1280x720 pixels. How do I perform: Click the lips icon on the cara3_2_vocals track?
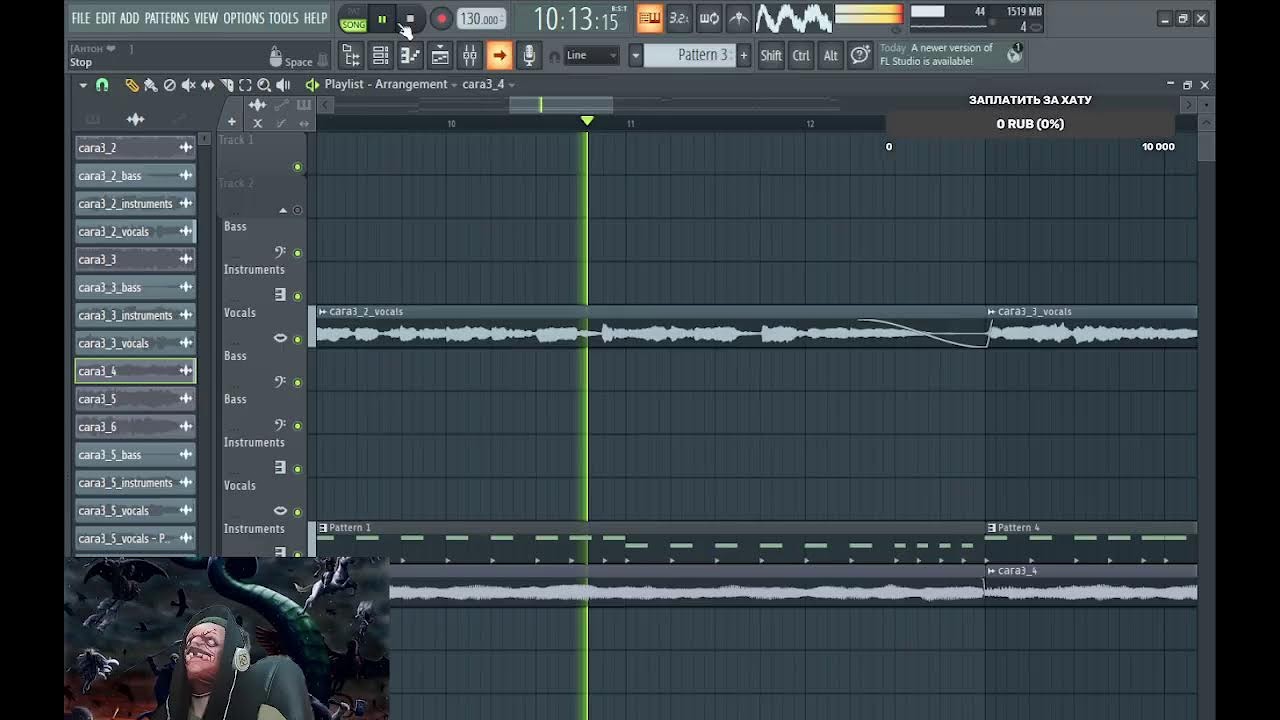pyautogui.click(x=280, y=338)
